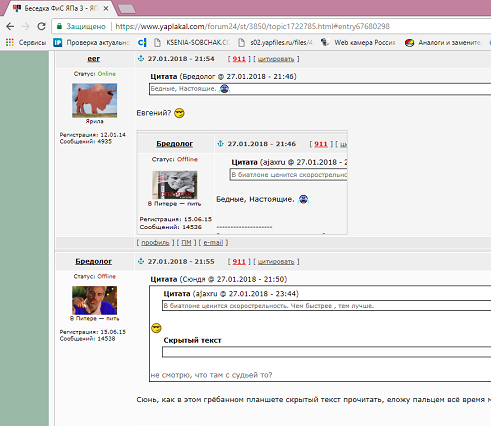Viewport: 491px width, 426px height.
Task: Open the профиль link under eer's post
Action: 155,243
